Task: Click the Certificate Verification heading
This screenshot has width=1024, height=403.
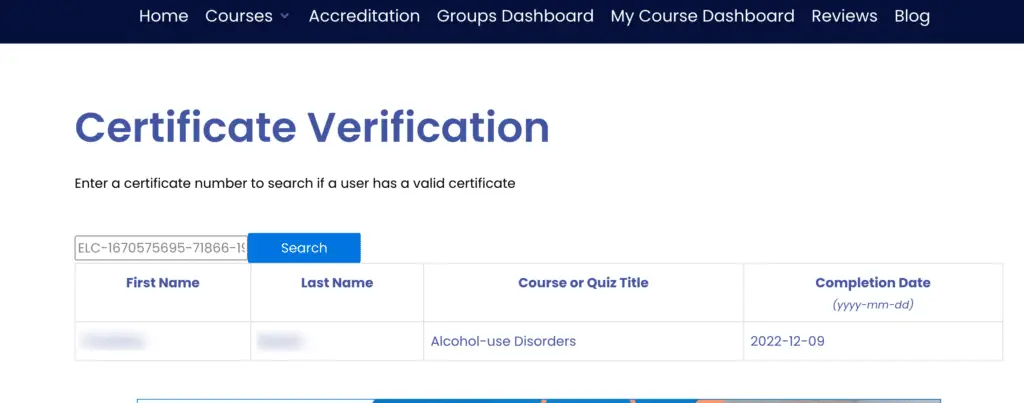Action: tap(312, 127)
